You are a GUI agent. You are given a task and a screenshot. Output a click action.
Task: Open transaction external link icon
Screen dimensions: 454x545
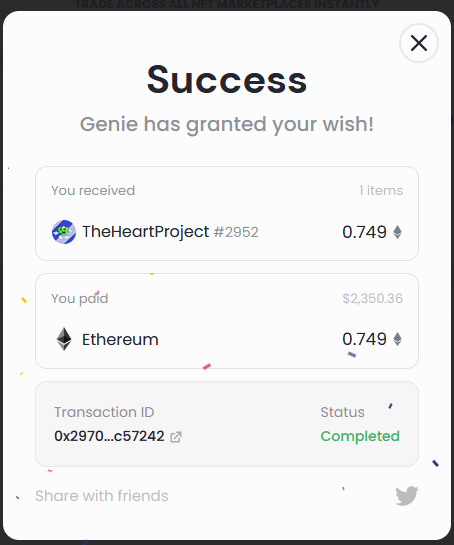pyautogui.click(x=176, y=437)
